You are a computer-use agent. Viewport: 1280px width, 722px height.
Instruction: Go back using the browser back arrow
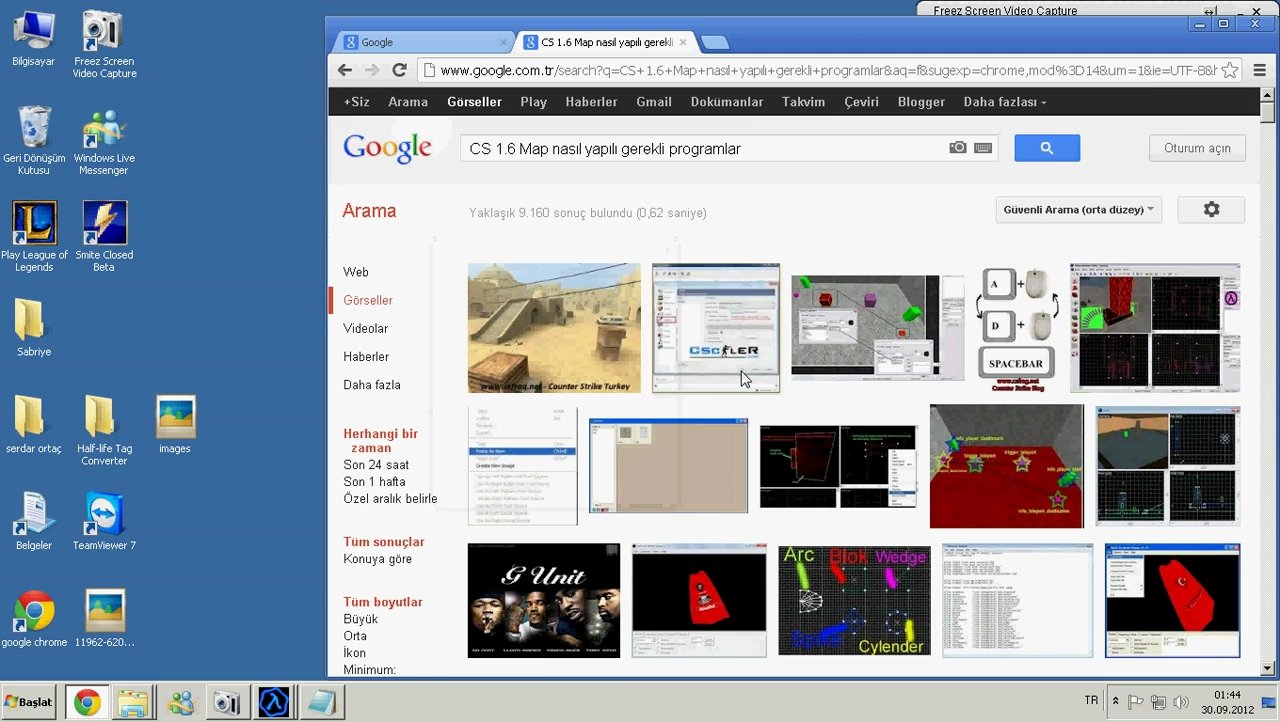click(x=345, y=70)
